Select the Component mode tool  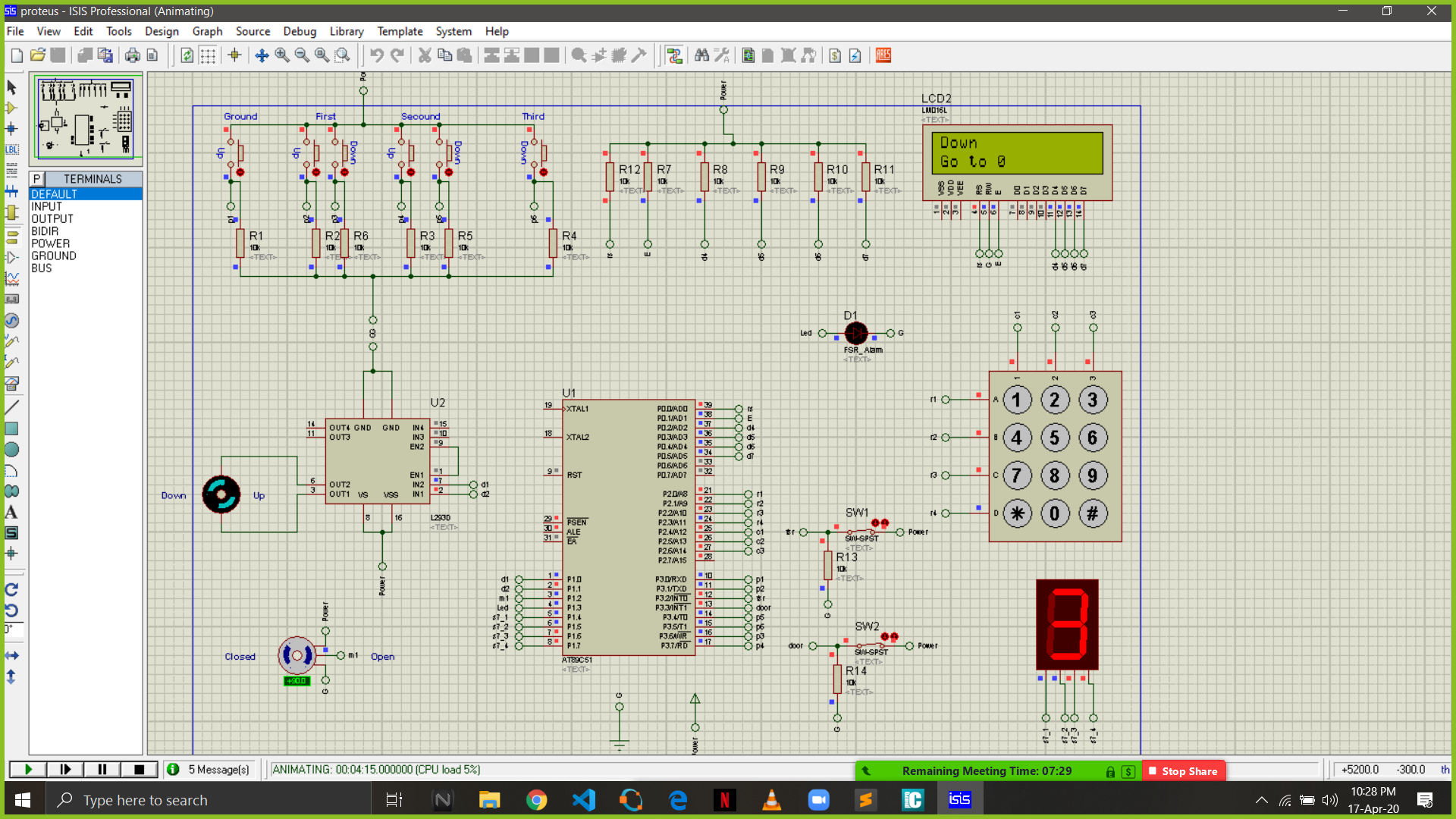[11, 108]
